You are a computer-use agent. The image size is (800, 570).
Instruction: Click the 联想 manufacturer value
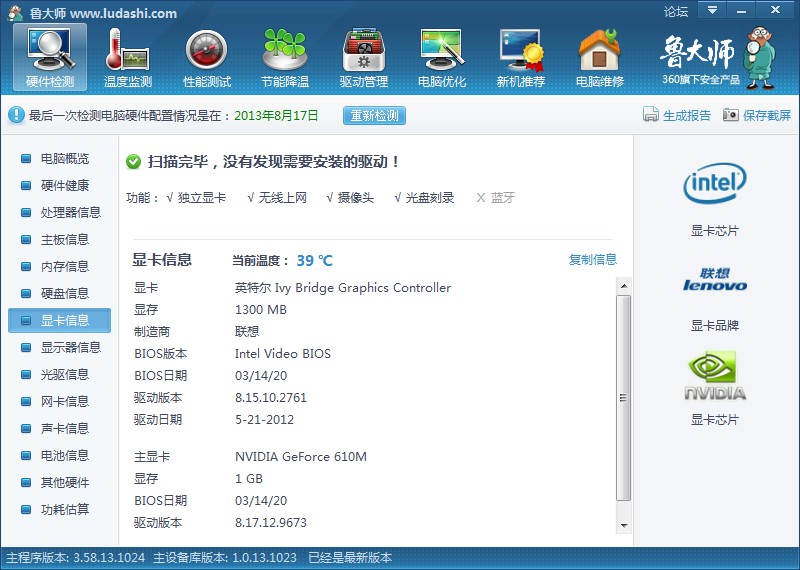pyautogui.click(x=247, y=332)
